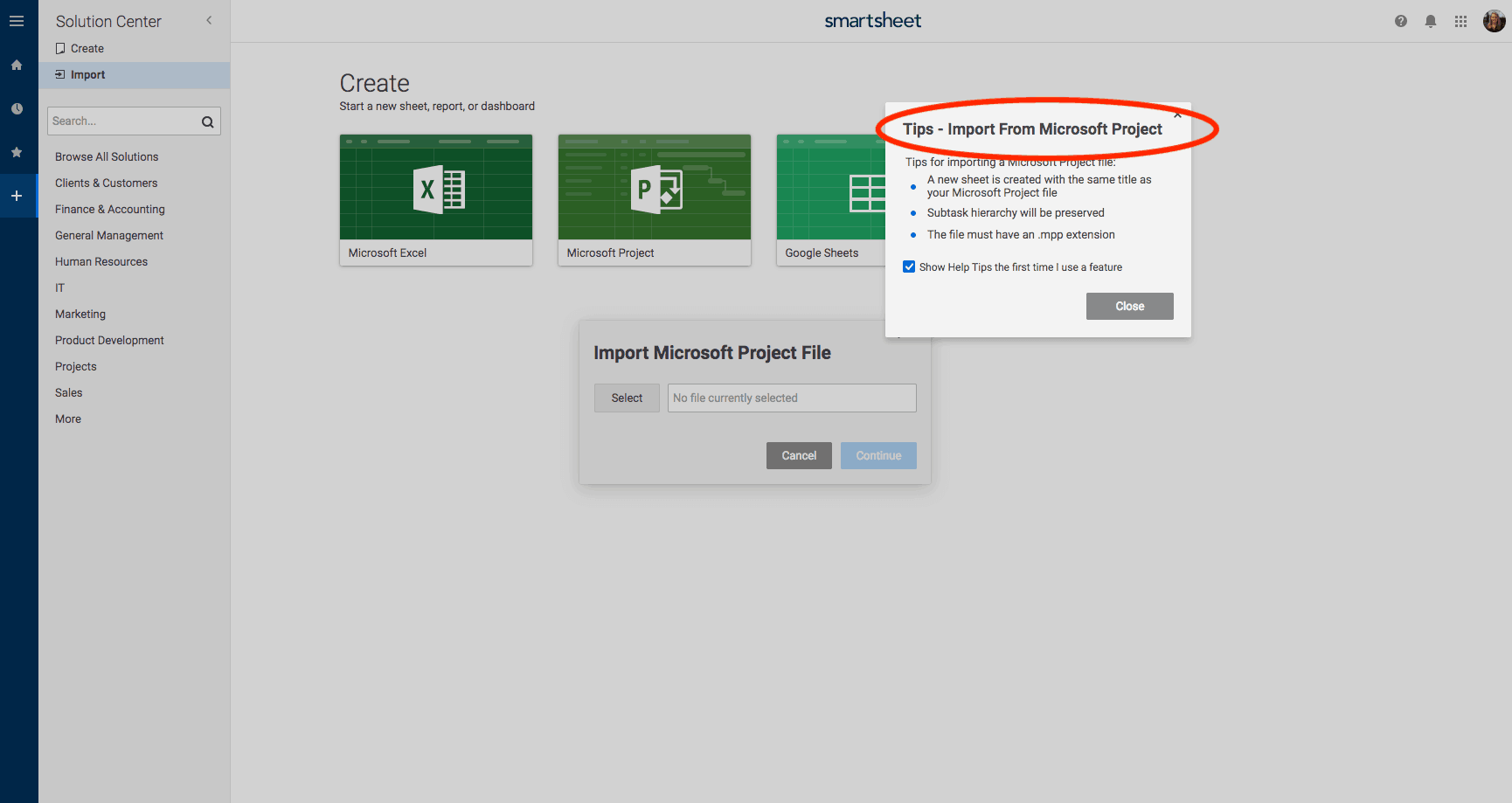Screen dimensions: 1512x803
Task: Open Recents clock icon in sidebar
Action: click(x=17, y=108)
